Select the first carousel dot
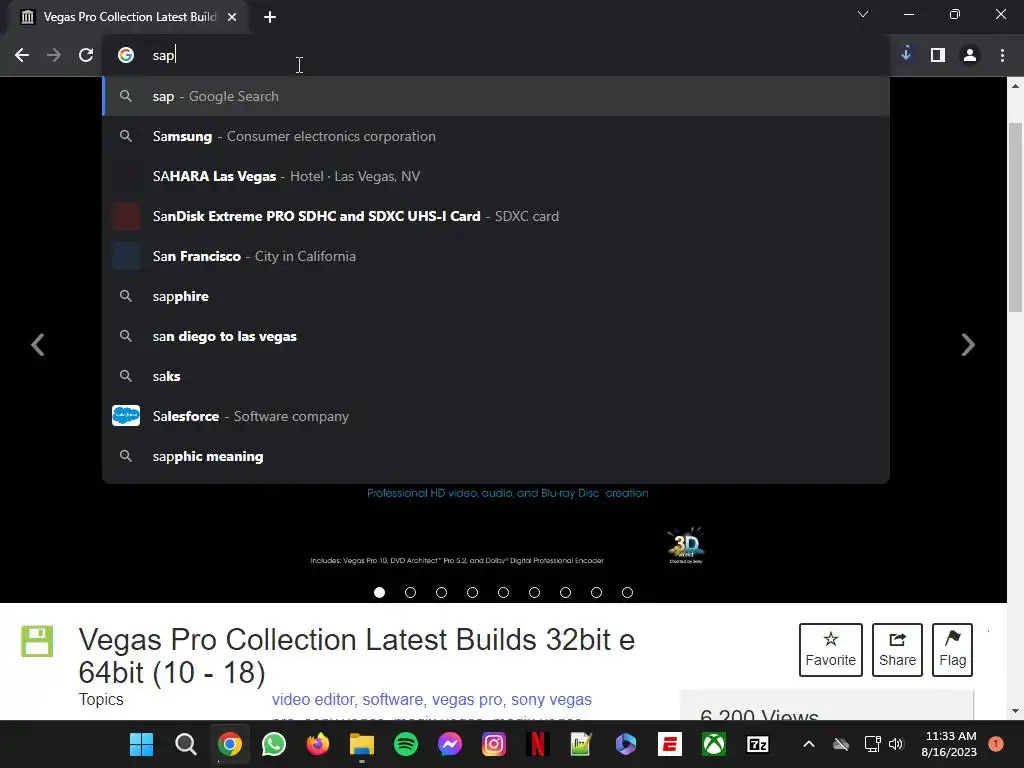Viewport: 1024px width, 768px height. 379,592
